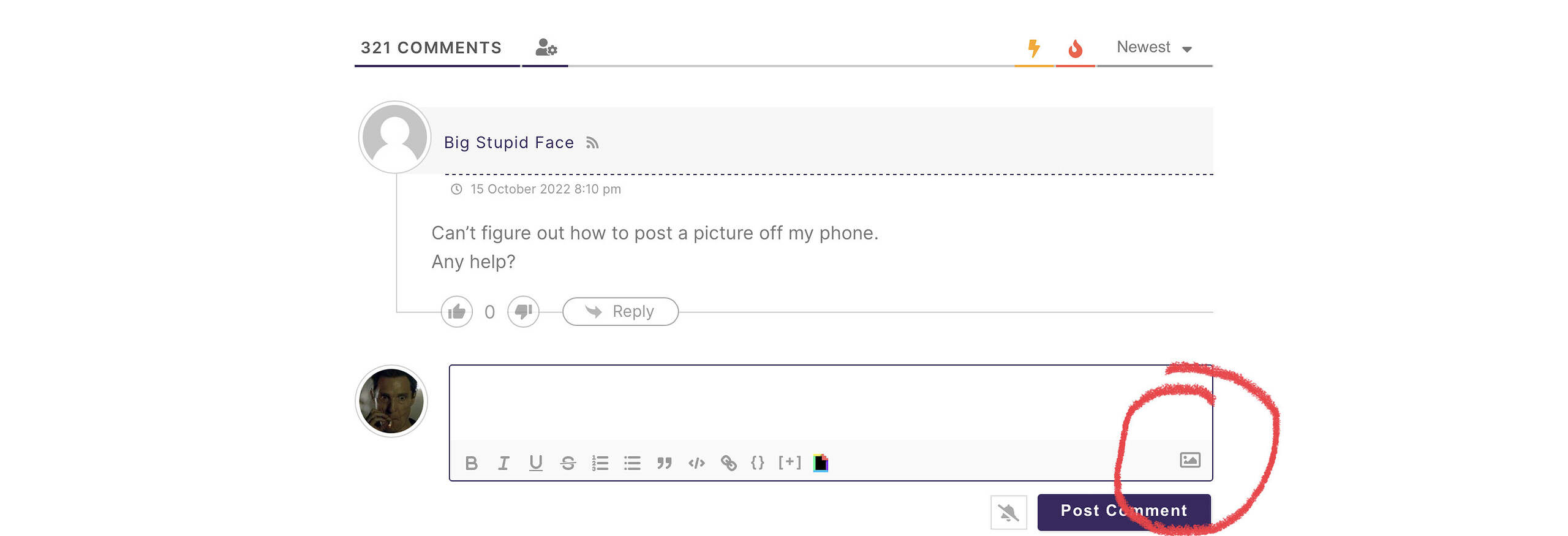Reply to Big Stupid Face's comment
Screen dimensions: 1568x536
(620, 312)
